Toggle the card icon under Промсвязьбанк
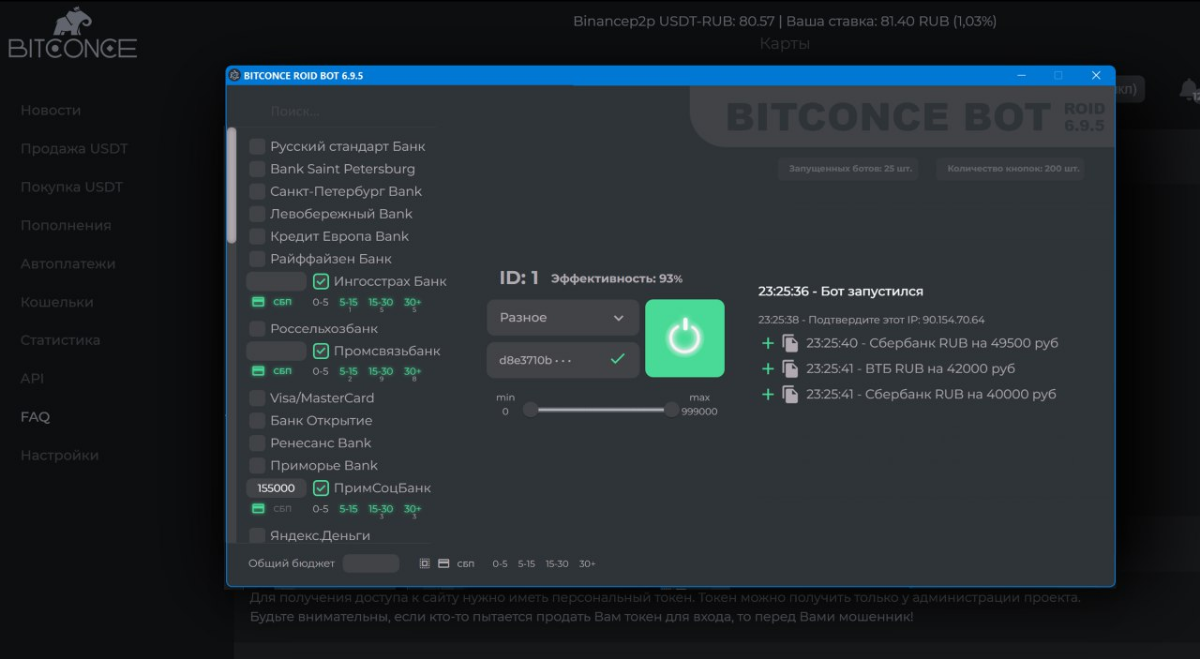1200x659 pixels. [x=257, y=371]
